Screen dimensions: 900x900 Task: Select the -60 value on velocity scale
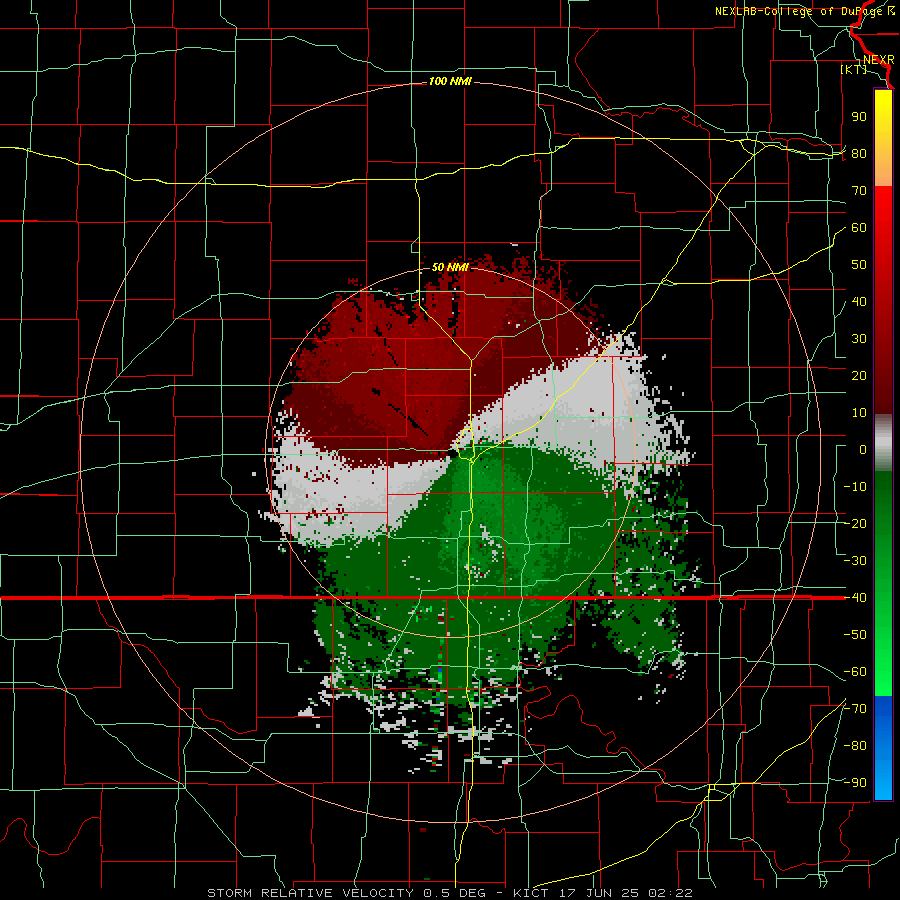855,672
